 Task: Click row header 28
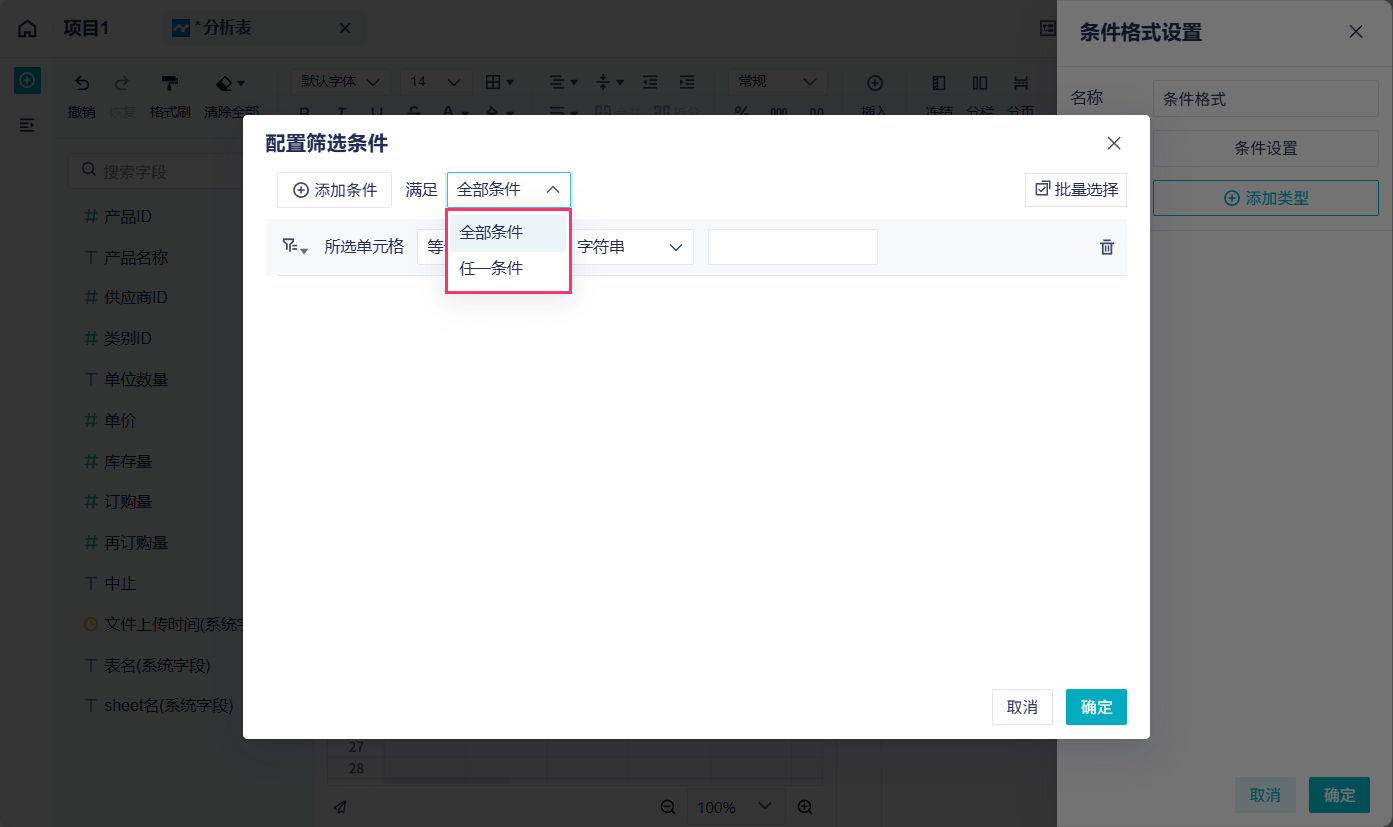[x=356, y=768]
